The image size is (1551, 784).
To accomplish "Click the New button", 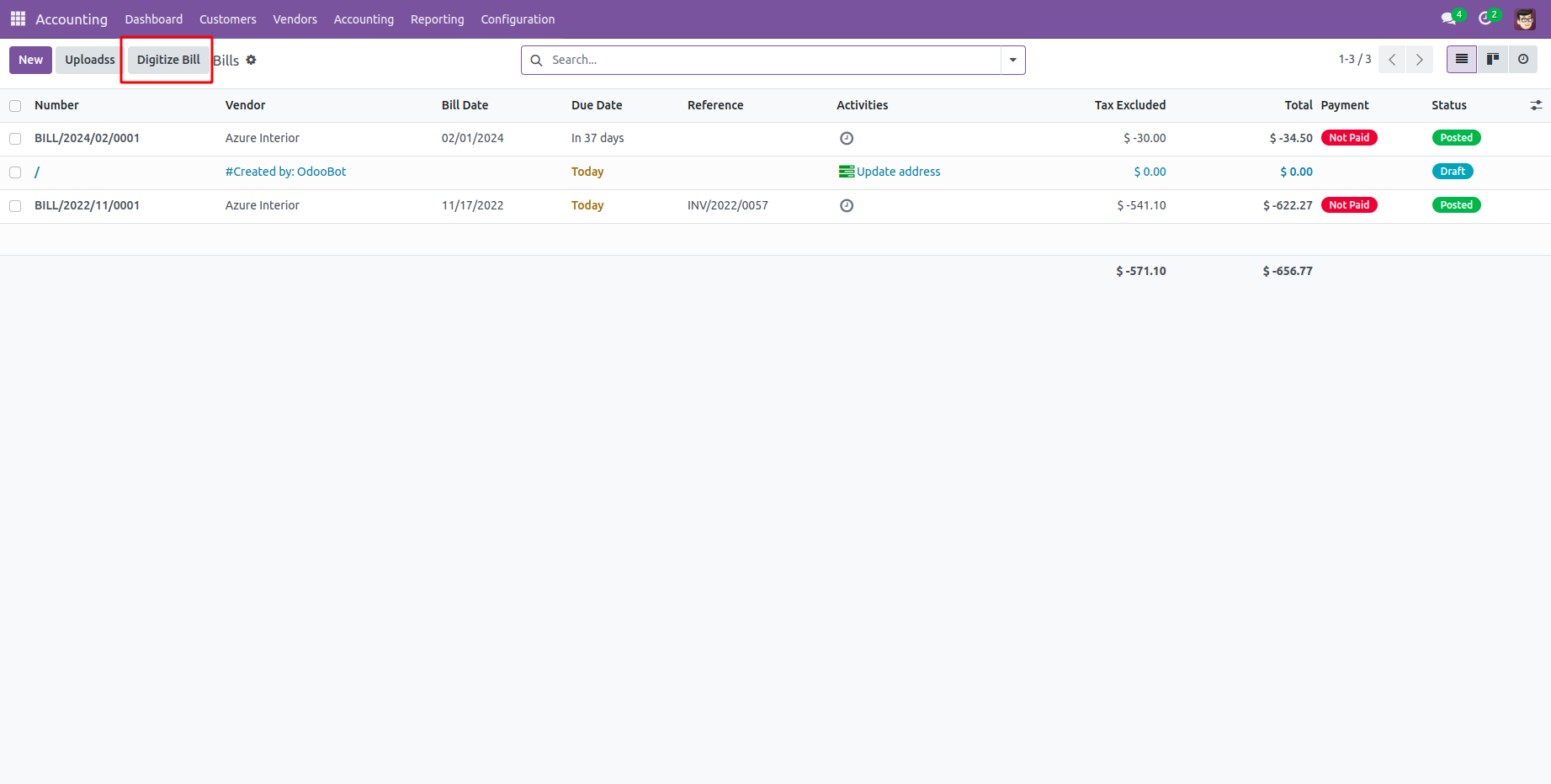I will 30,60.
